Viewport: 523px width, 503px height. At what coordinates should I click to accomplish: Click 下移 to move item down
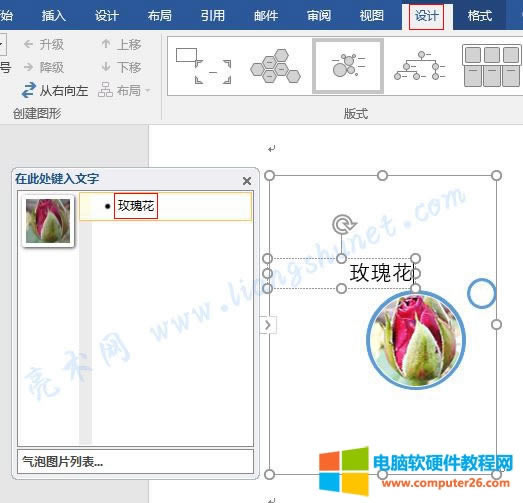121,67
